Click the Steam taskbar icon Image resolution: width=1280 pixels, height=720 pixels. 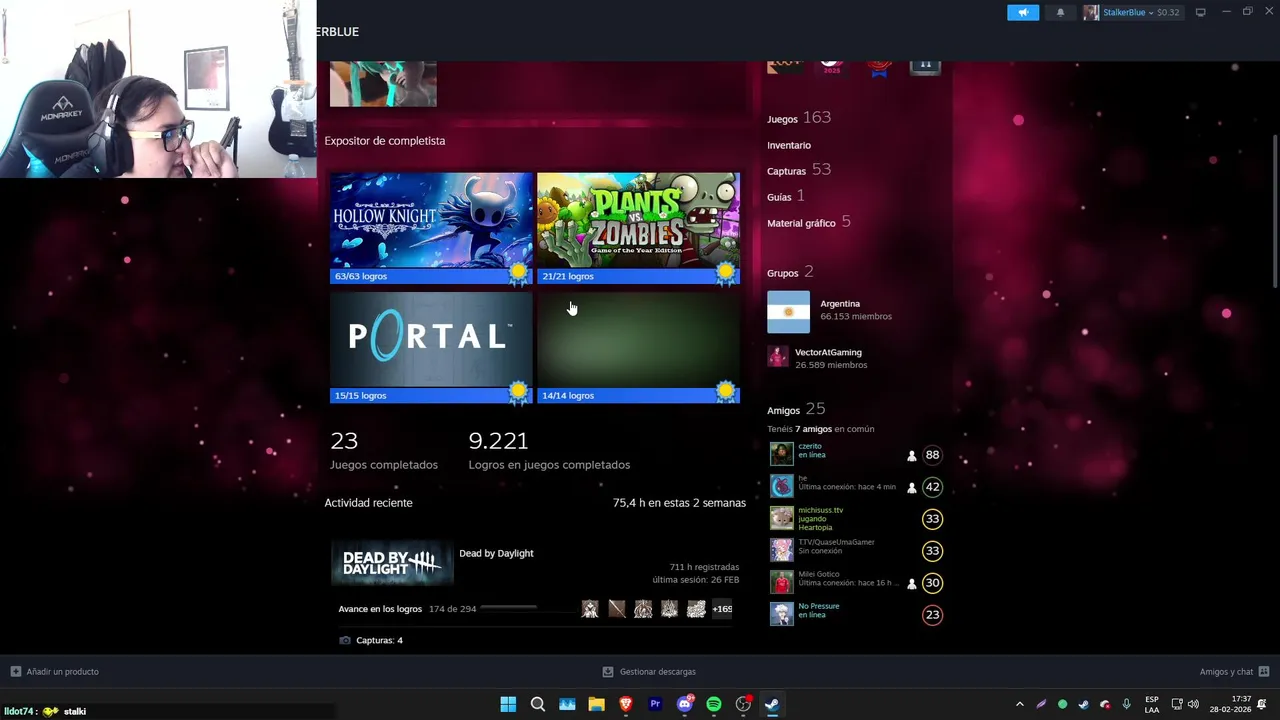[x=772, y=704]
